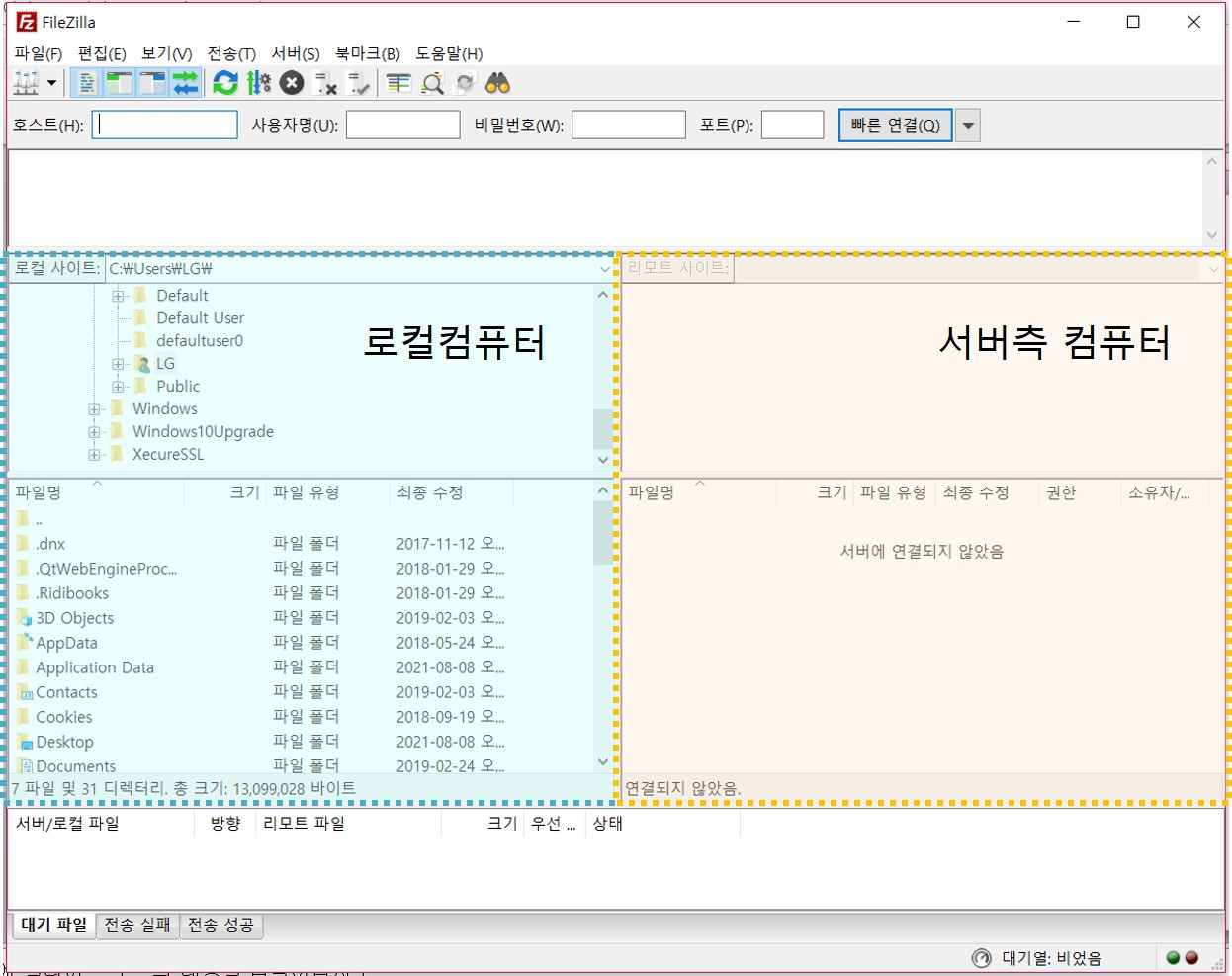This screenshot has width=1232, height=976.
Task: Click the 빠른 연결(Q) button
Action: (x=896, y=125)
